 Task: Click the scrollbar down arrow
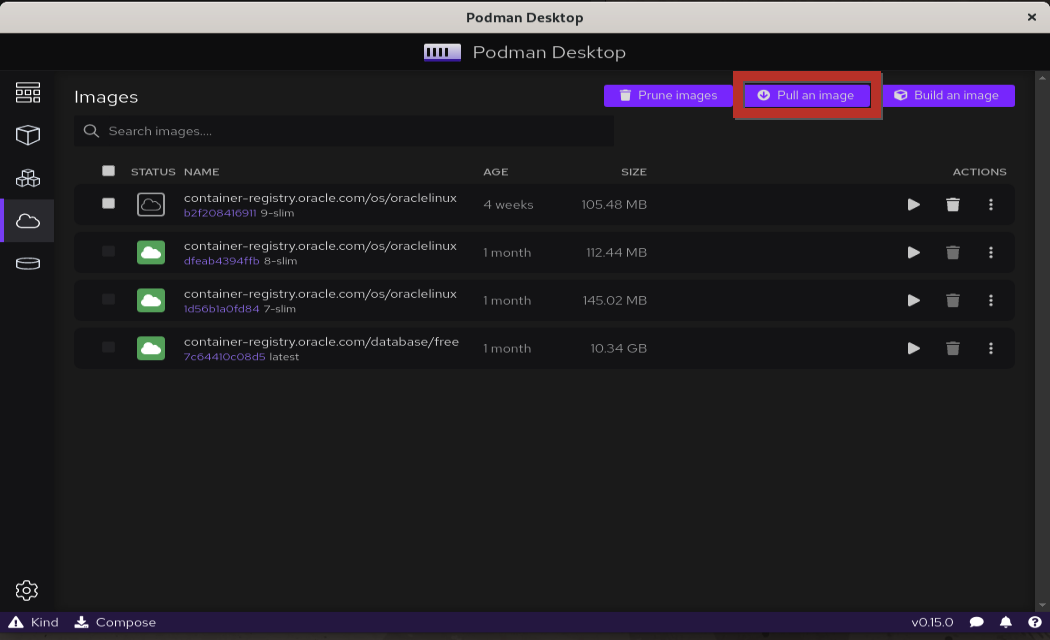tap(1042, 605)
